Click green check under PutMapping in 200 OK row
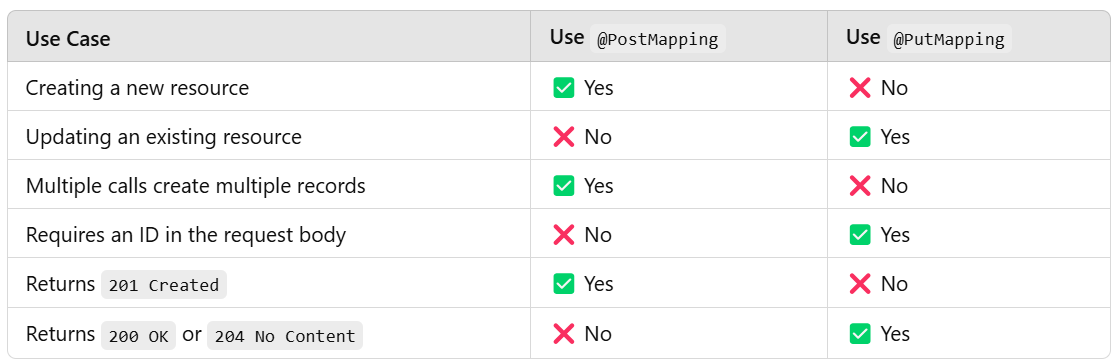Viewport: 1120px width, 364px height. [860, 333]
